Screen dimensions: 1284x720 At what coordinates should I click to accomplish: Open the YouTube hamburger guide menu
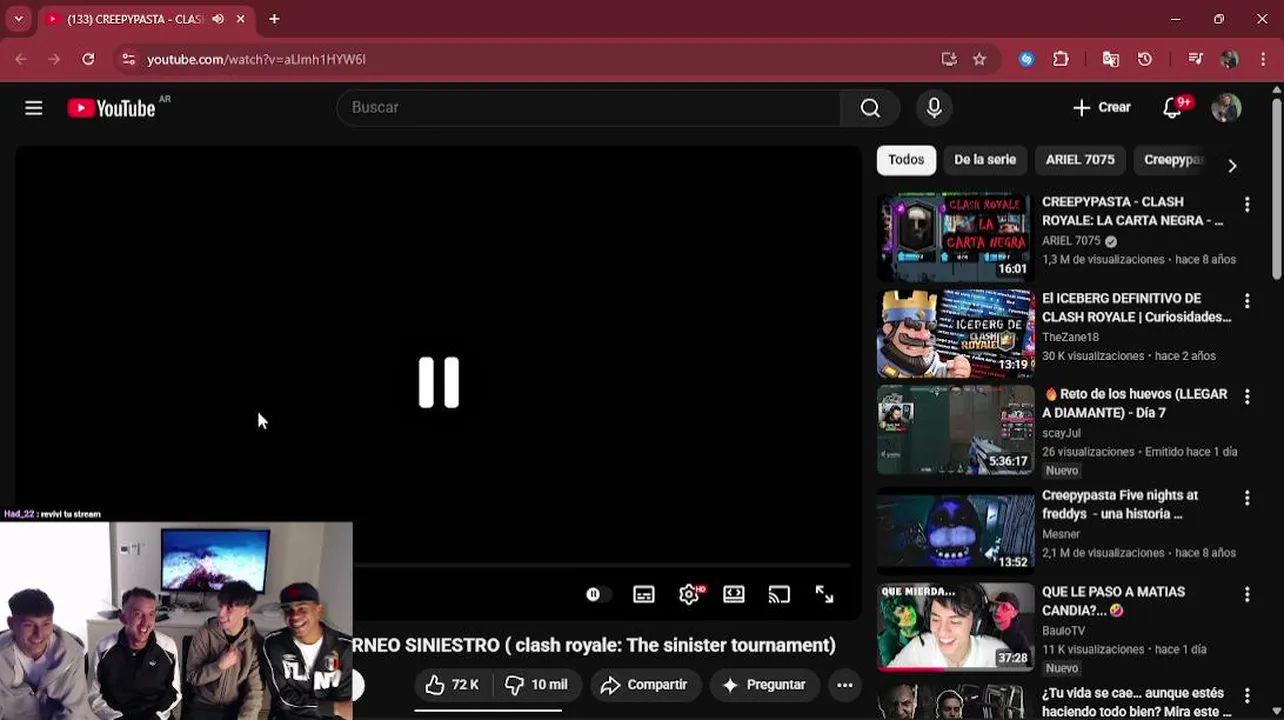click(34, 108)
